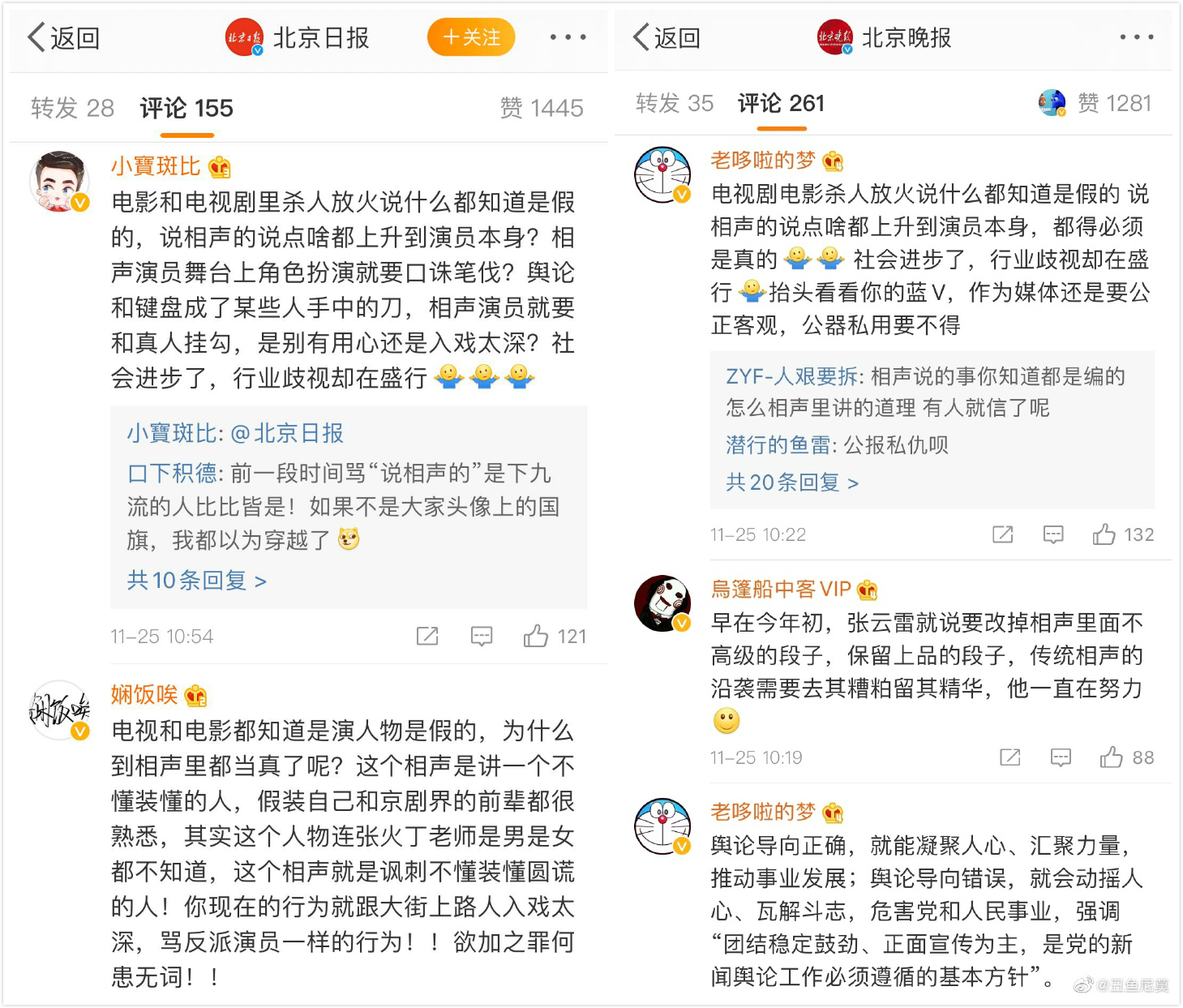Open more options on 北京晚报 post

[x=1137, y=37]
